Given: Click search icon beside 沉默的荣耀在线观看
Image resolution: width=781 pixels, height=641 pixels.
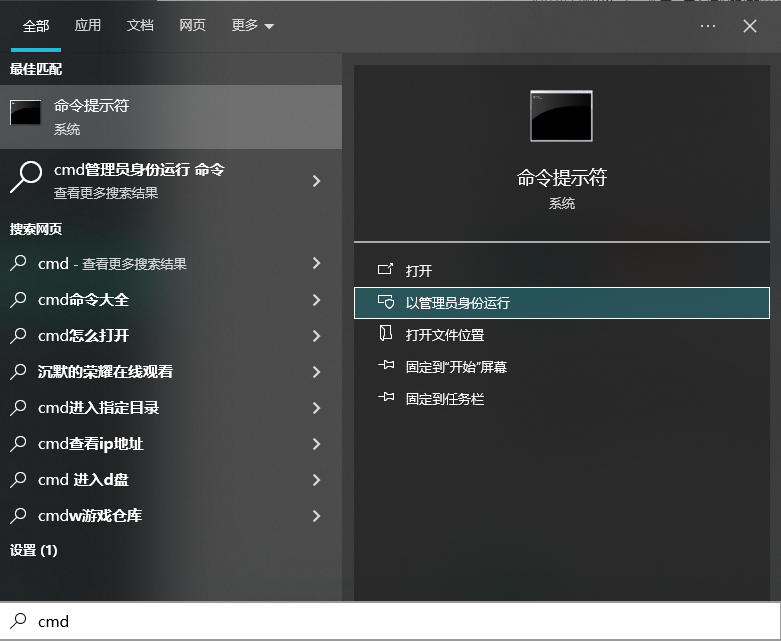Looking at the screenshot, I should [18, 371].
